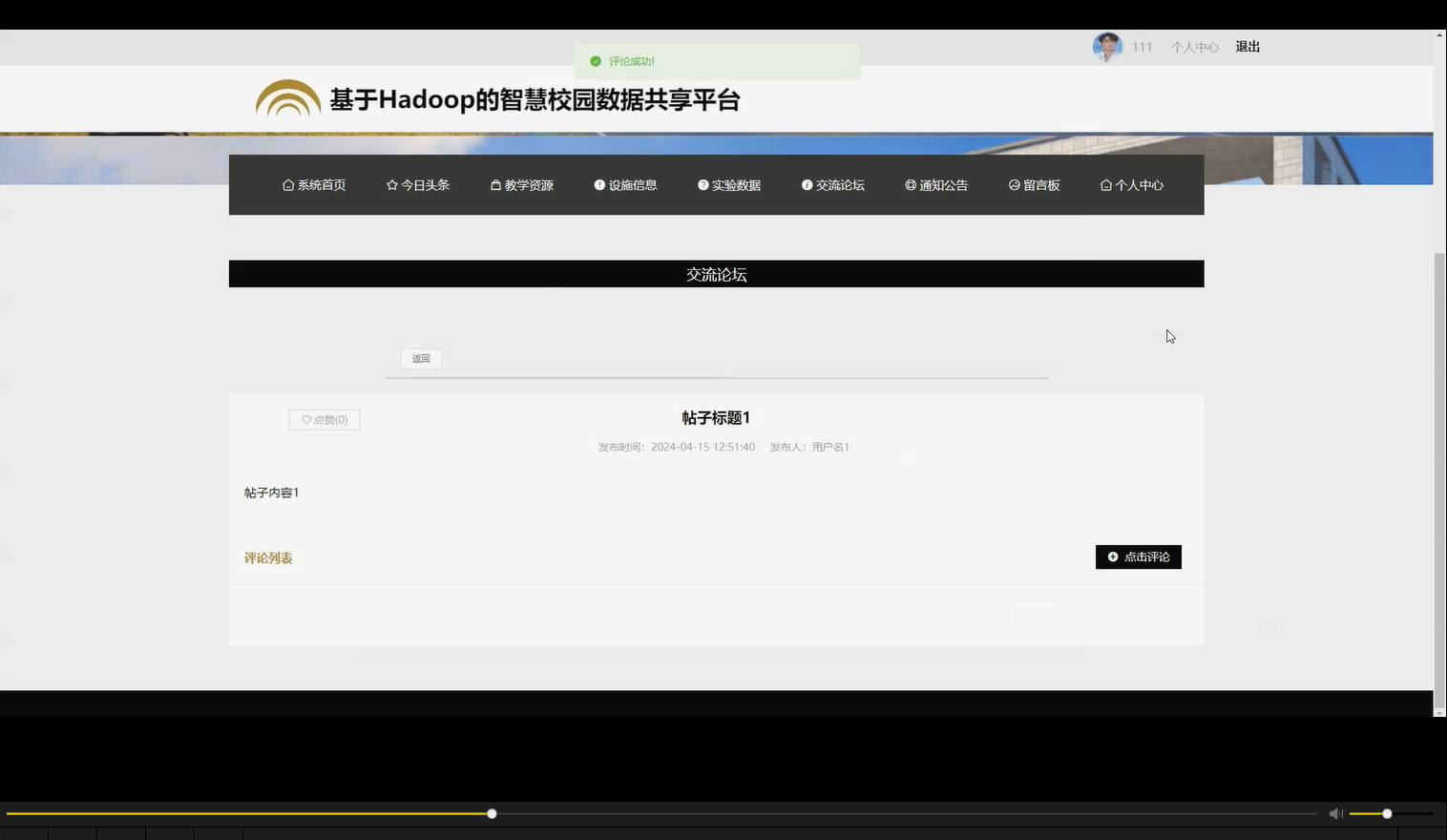Click the star icon next to 今日头条
Viewport: 1447px width, 840px height.
click(x=391, y=184)
